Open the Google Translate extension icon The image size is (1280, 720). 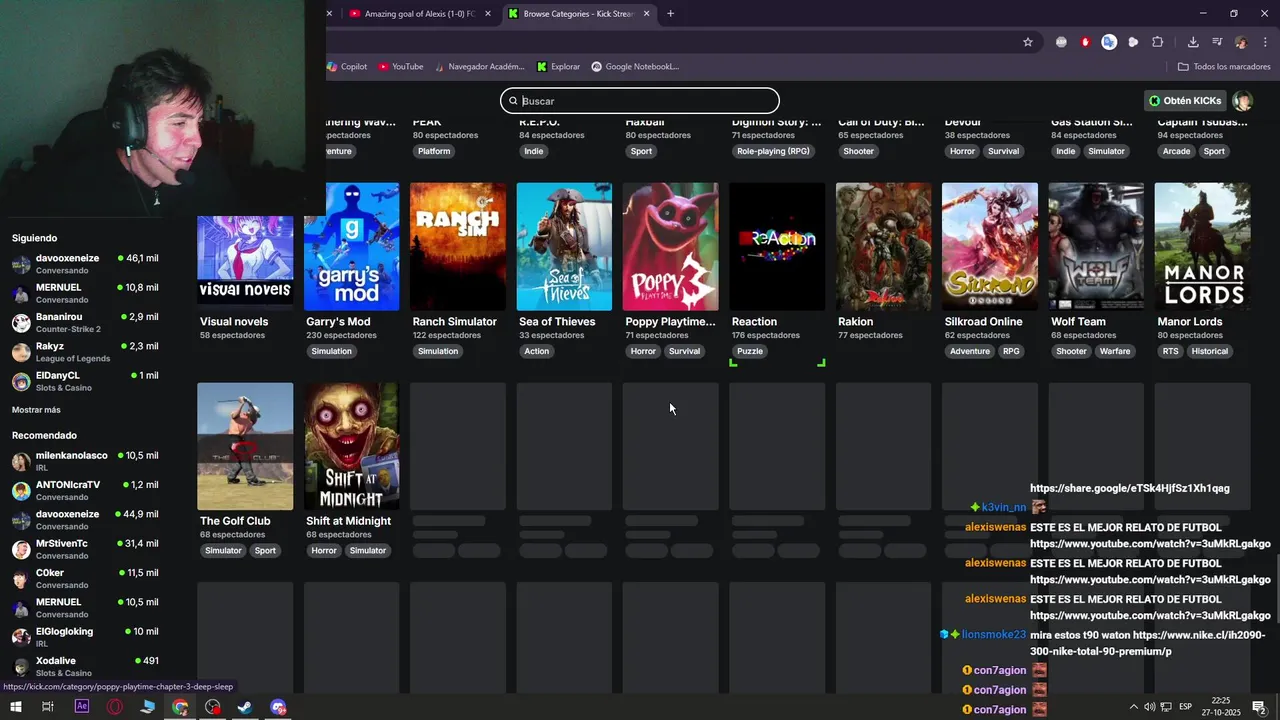point(1109,42)
